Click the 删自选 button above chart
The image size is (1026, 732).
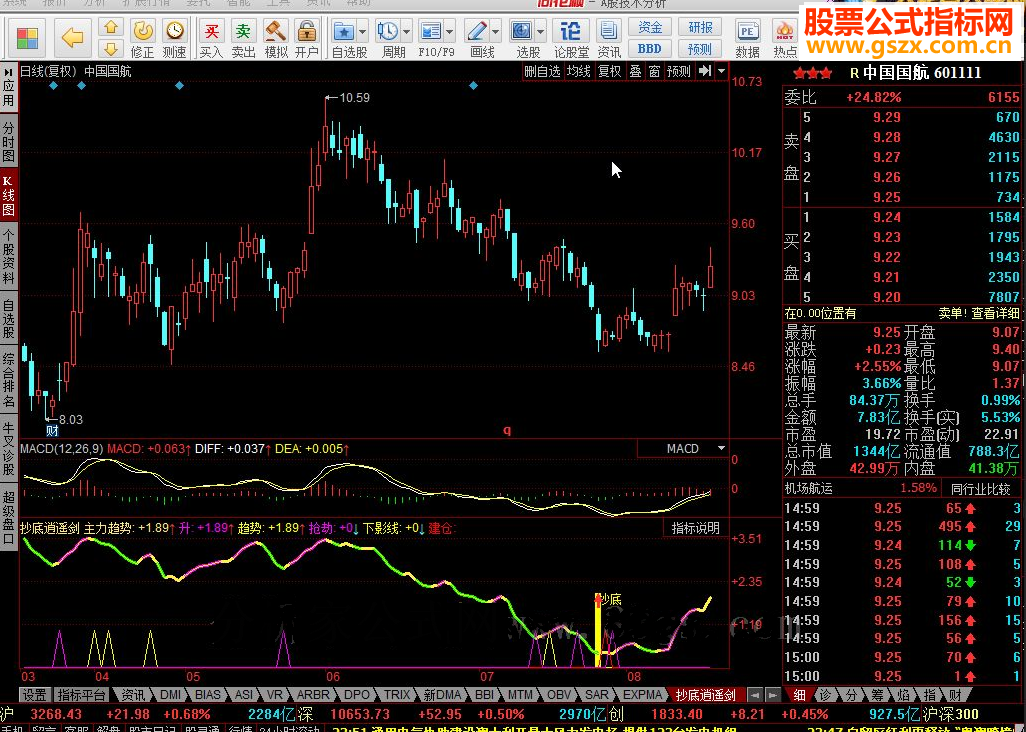coord(542,71)
